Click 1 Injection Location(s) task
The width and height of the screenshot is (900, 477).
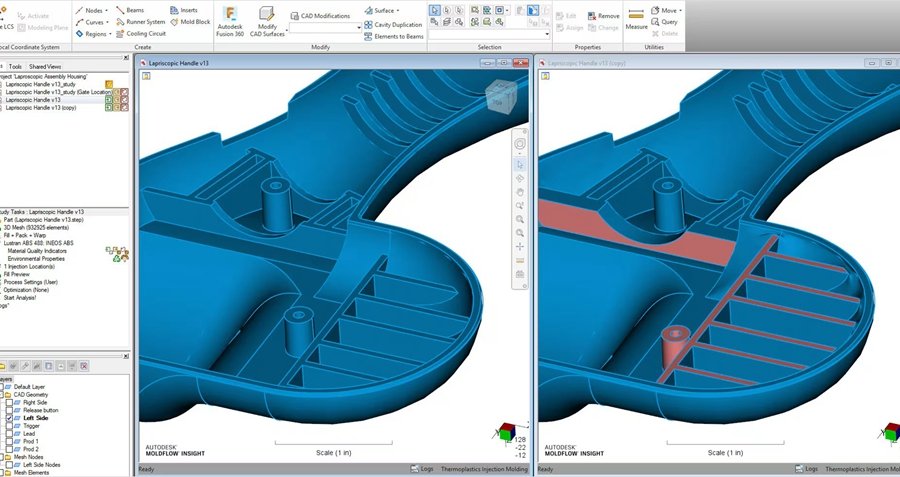tap(29, 266)
